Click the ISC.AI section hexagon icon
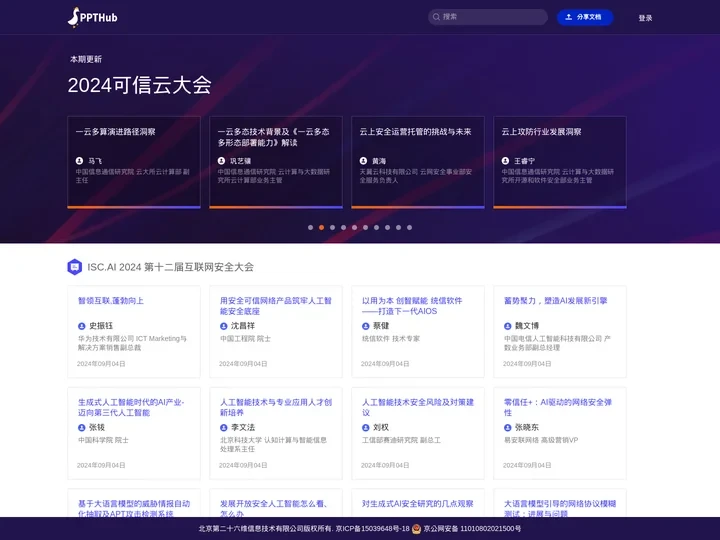Viewport: 720px width, 540px height. point(74,267)
